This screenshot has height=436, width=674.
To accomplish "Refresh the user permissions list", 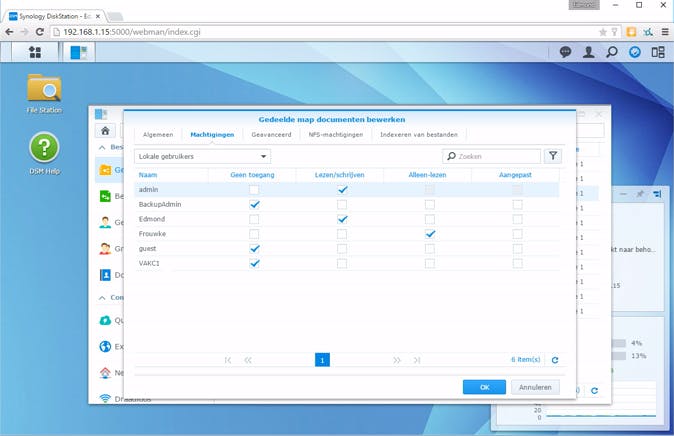I will [555, 360].
